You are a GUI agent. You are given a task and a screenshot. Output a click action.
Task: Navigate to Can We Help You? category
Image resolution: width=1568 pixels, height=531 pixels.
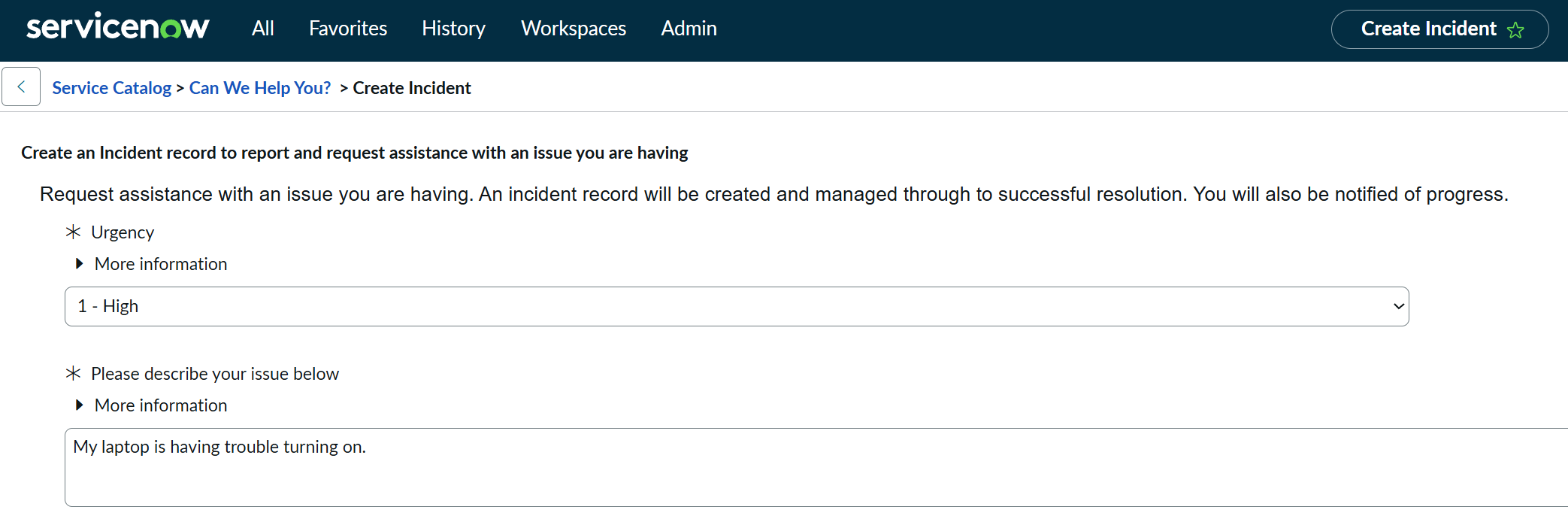[259, 88]
